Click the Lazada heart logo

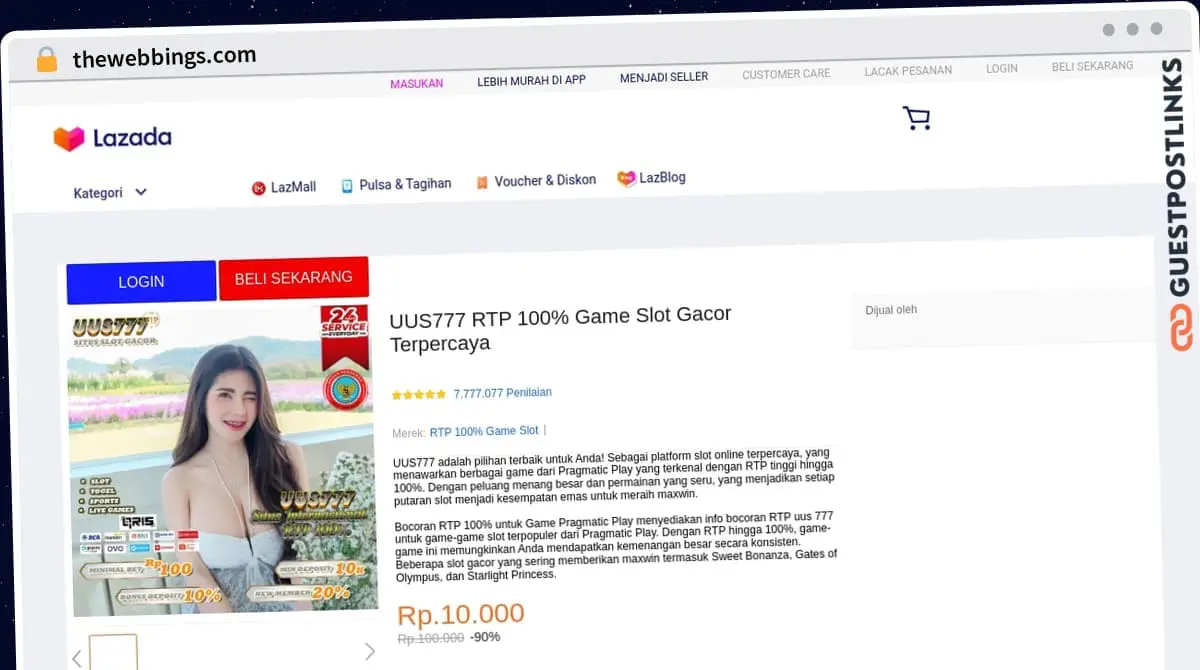coord(69,138)
